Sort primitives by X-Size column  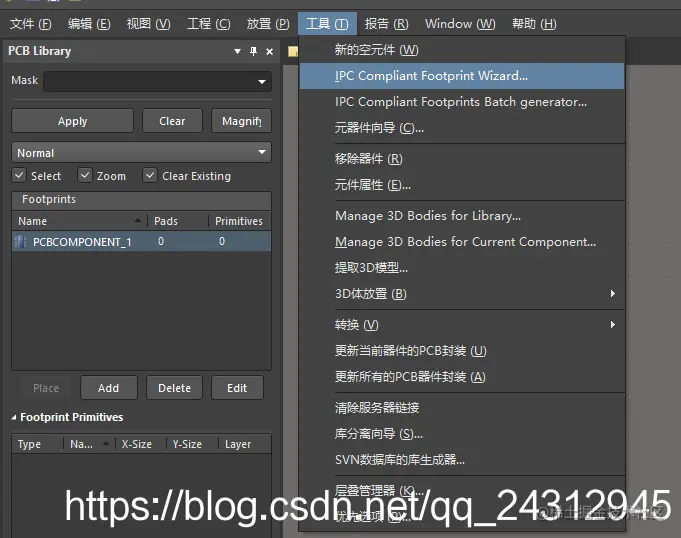click(x=141, y=444)
